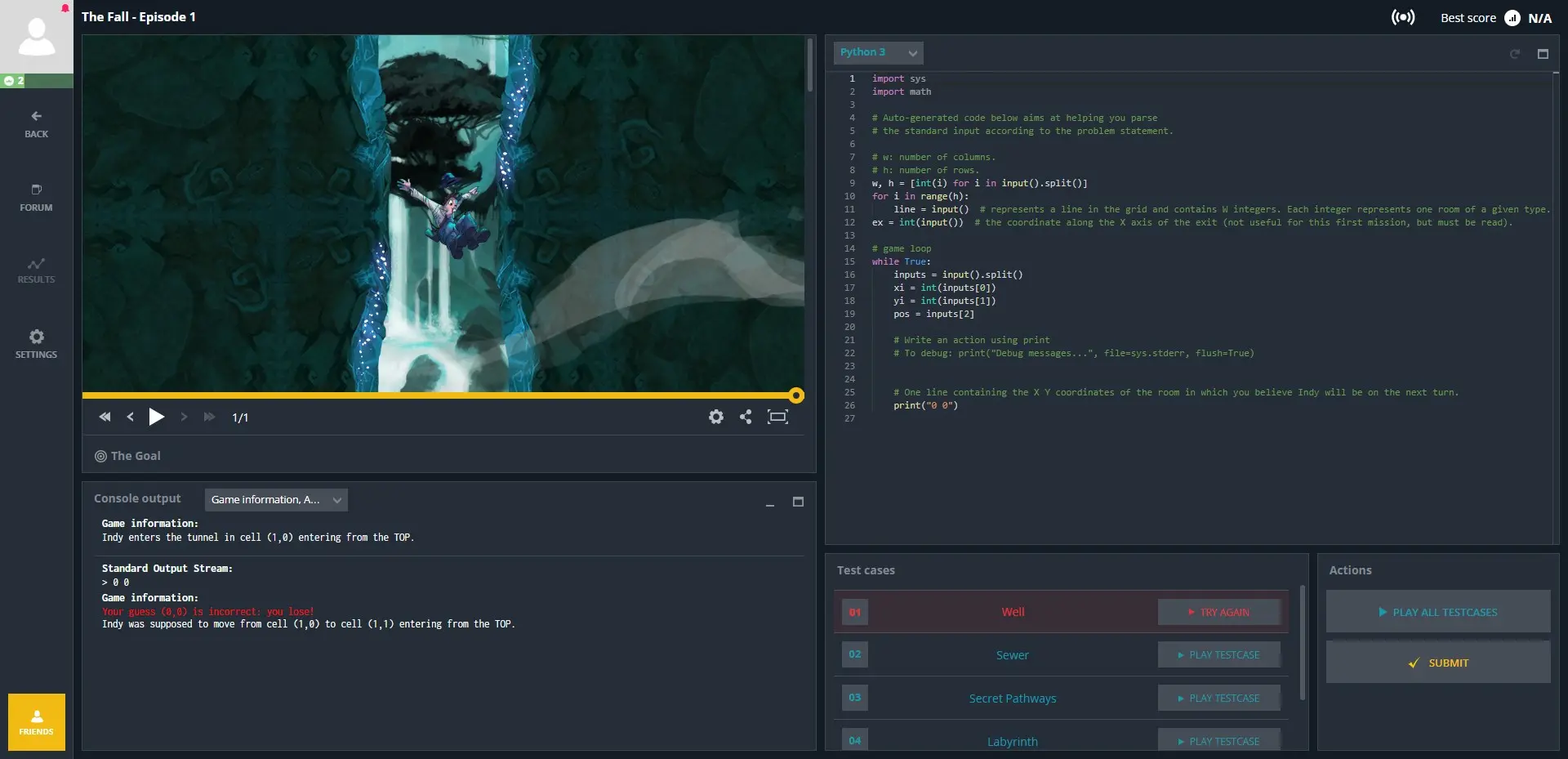Click the print("0 0") code line

point(925,405)
